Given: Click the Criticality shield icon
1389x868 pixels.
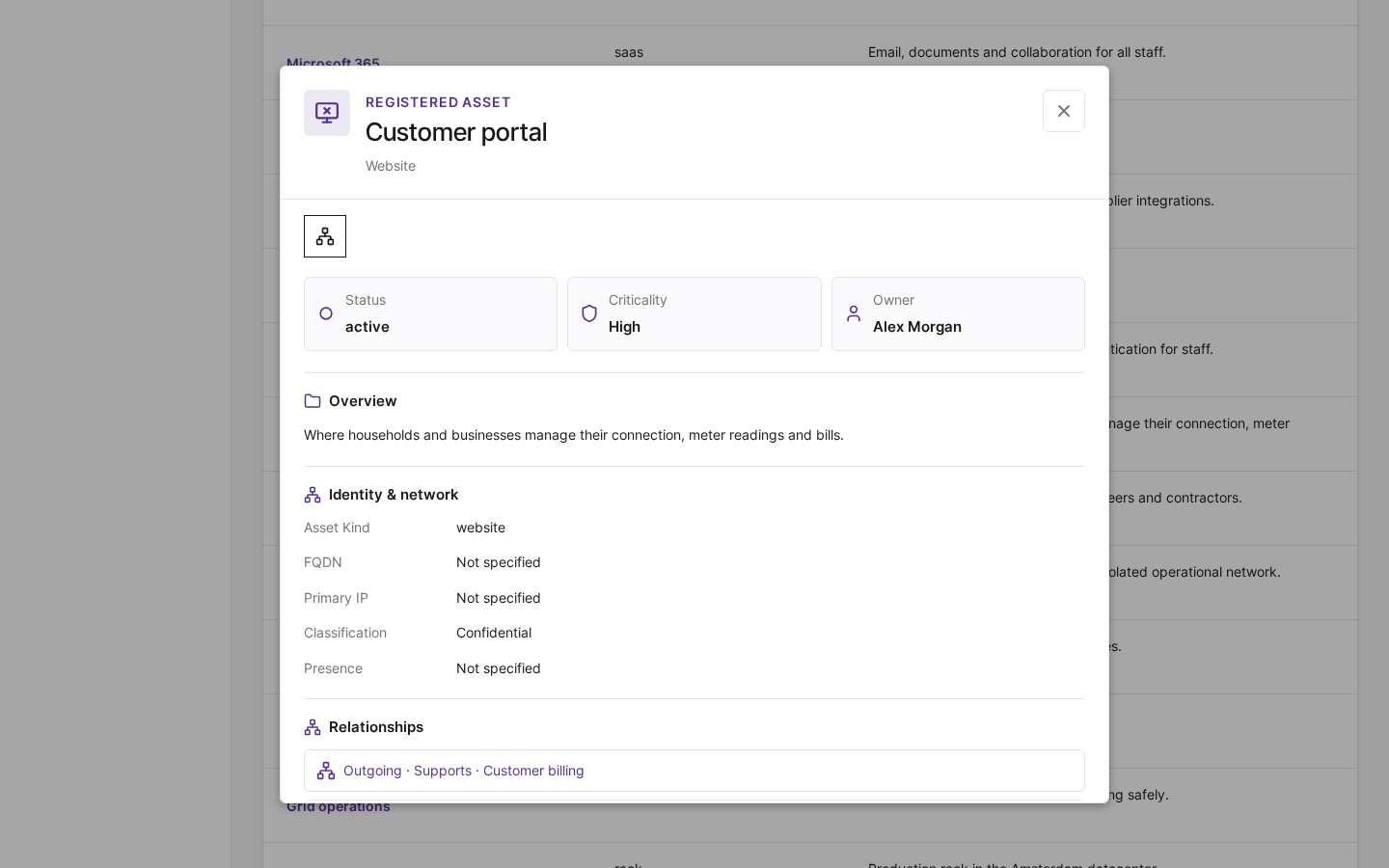Looking at the screenshot, I should [589, 313].
